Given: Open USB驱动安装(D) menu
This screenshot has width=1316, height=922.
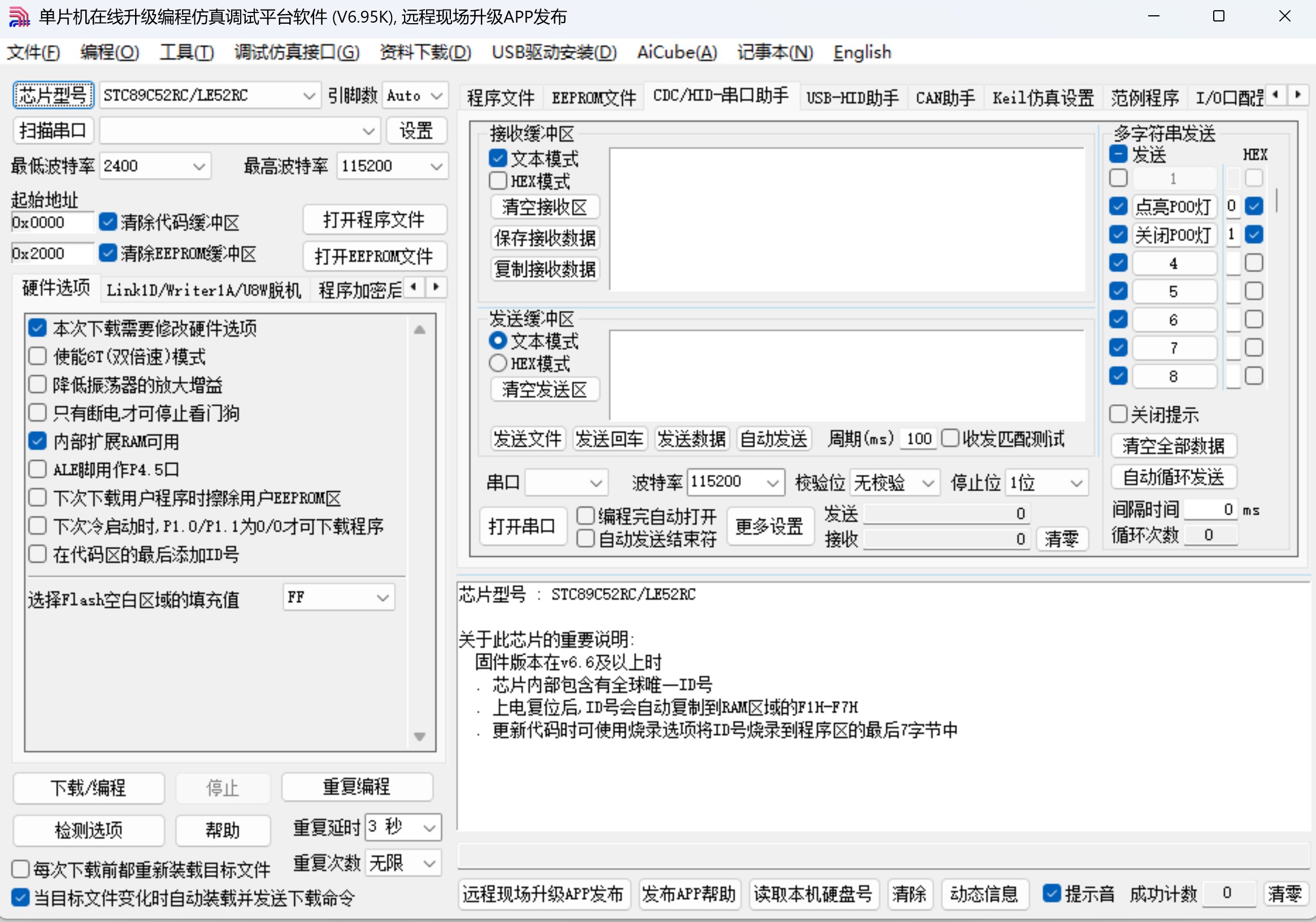Looking at the screenshot, I should tap(554, 52).
